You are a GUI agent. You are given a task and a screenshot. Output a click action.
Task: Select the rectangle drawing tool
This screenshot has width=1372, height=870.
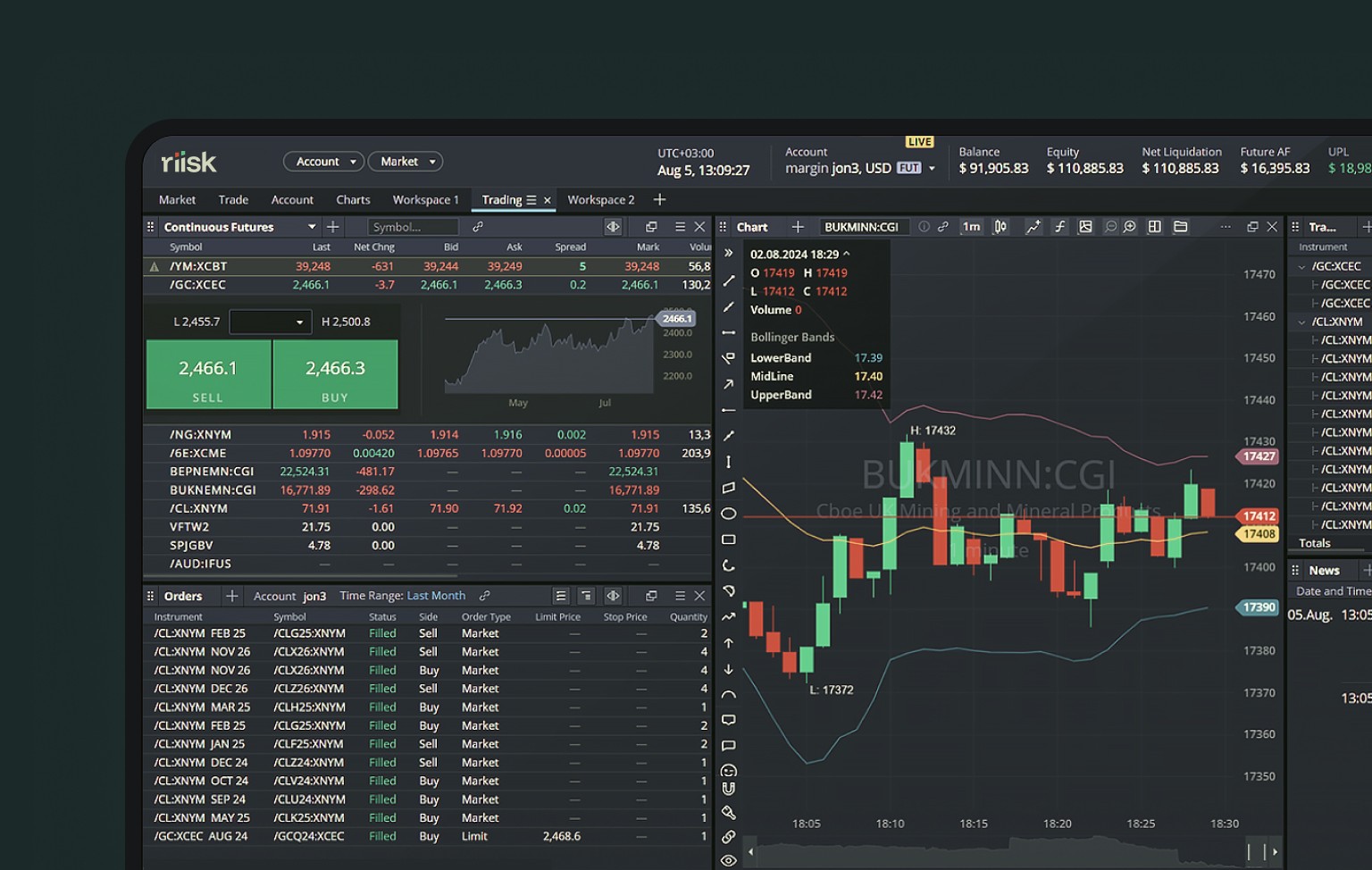pyautogui.click(x=729, y=540)
